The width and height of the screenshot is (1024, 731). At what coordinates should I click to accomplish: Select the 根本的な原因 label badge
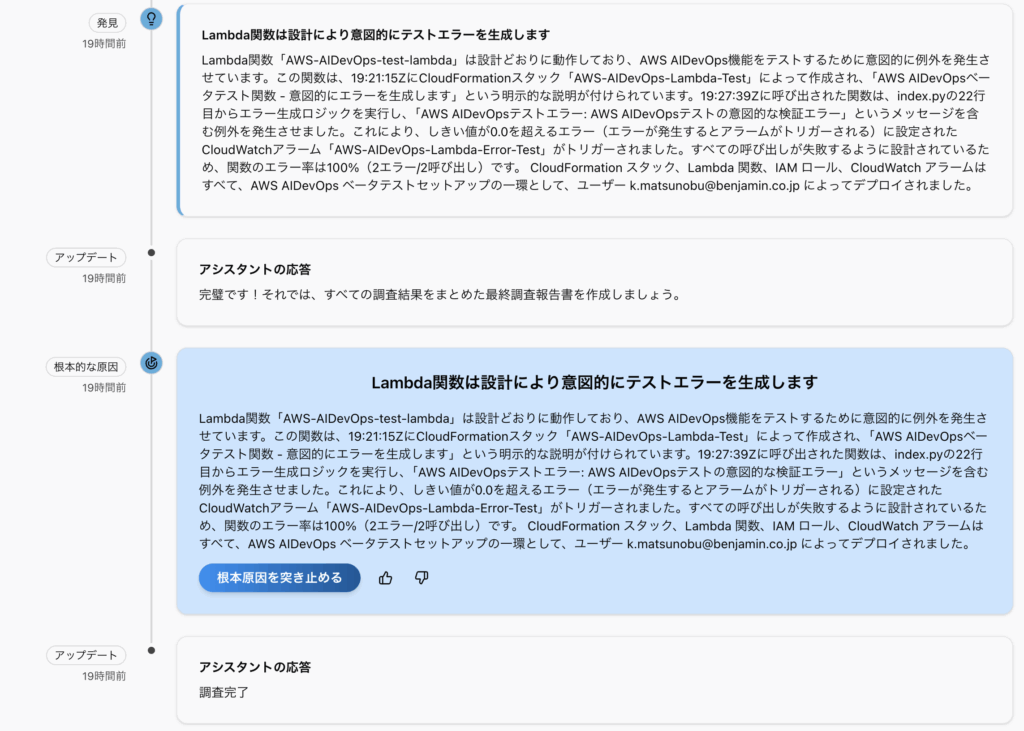(x=86, y=366)
